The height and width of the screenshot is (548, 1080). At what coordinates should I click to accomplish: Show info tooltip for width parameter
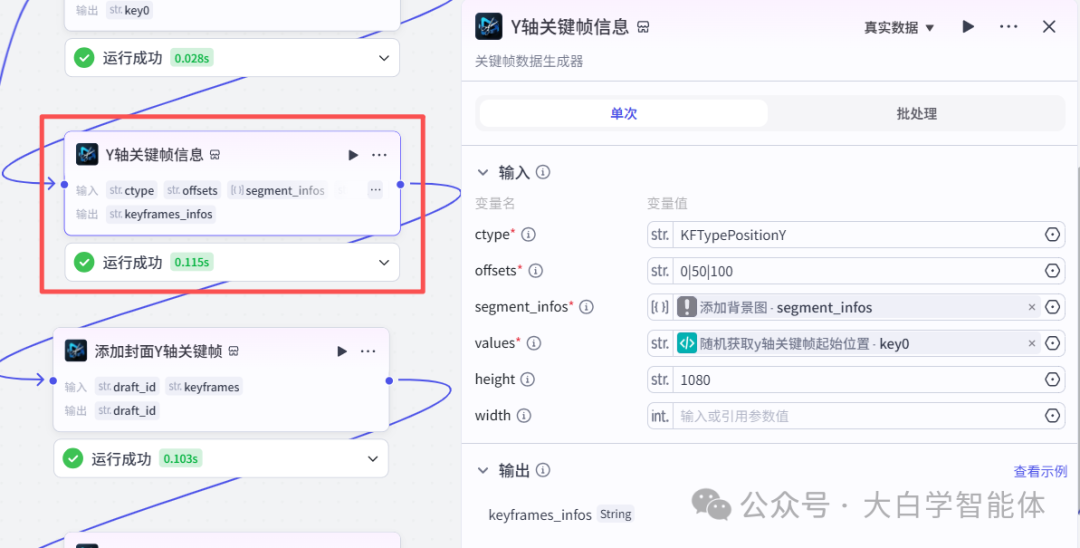coord(523,415)
